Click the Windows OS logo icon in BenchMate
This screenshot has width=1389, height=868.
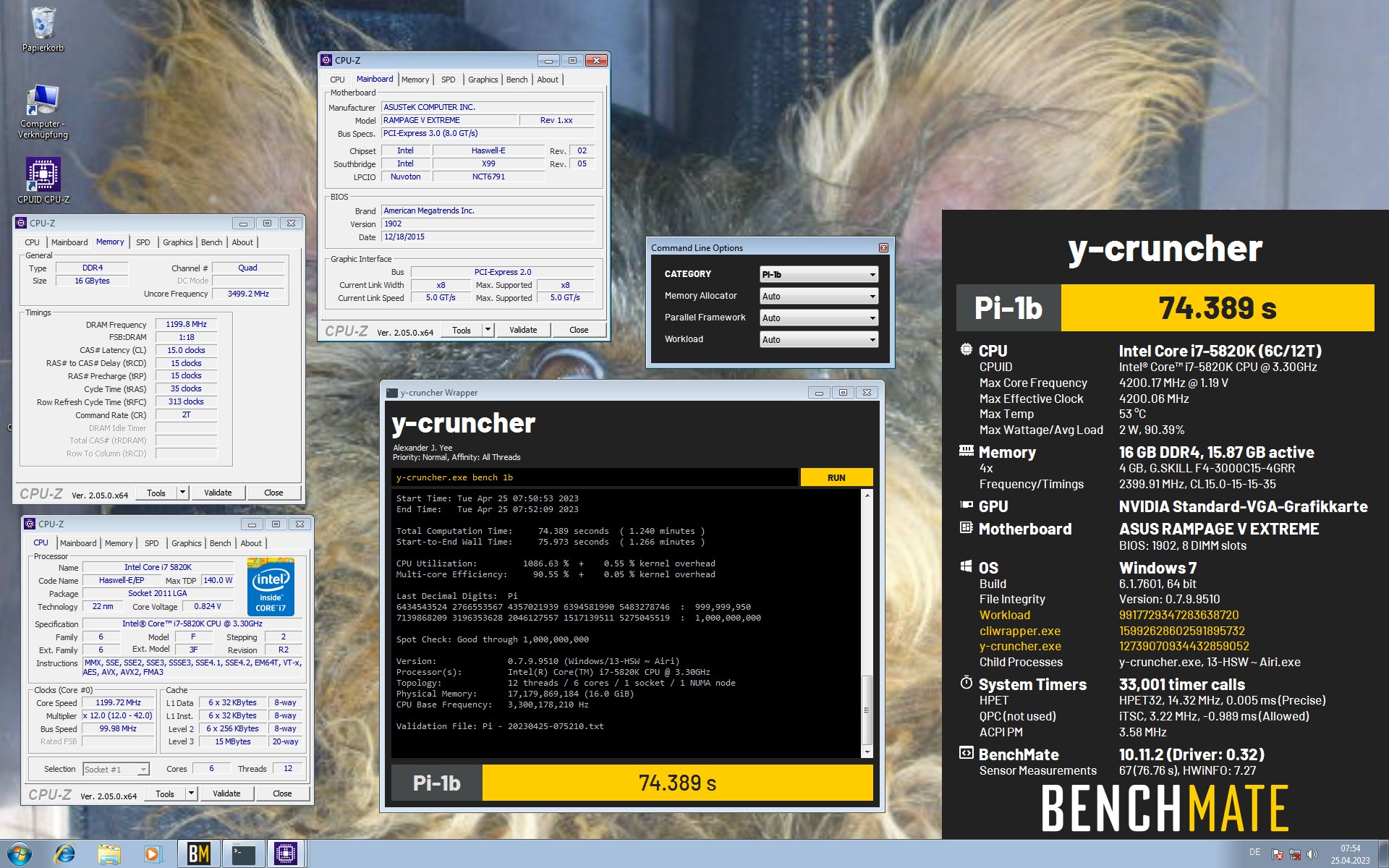point(966,566)
